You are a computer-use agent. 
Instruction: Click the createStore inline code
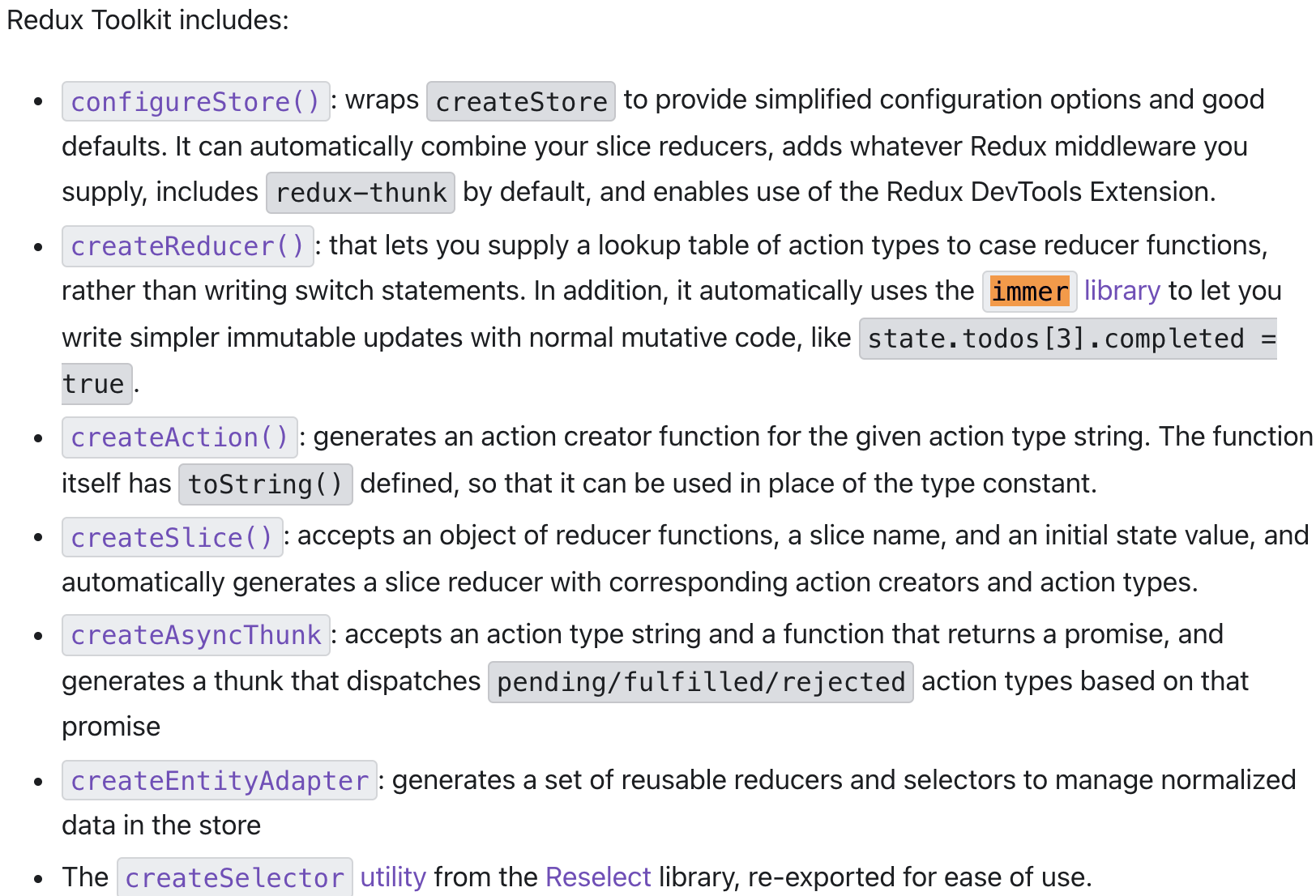pos(521,102)
